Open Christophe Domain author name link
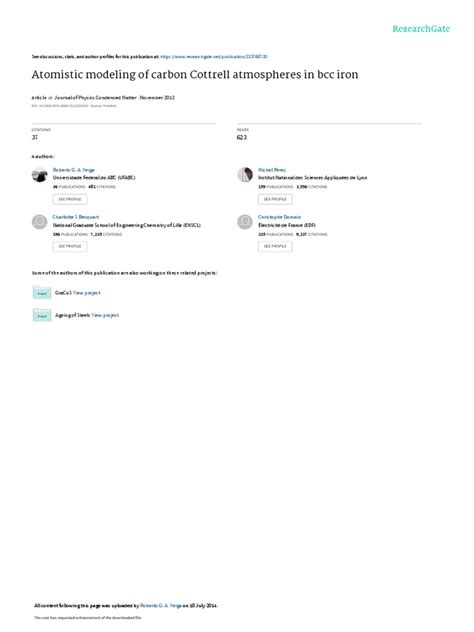 click(x=279, y=217)
